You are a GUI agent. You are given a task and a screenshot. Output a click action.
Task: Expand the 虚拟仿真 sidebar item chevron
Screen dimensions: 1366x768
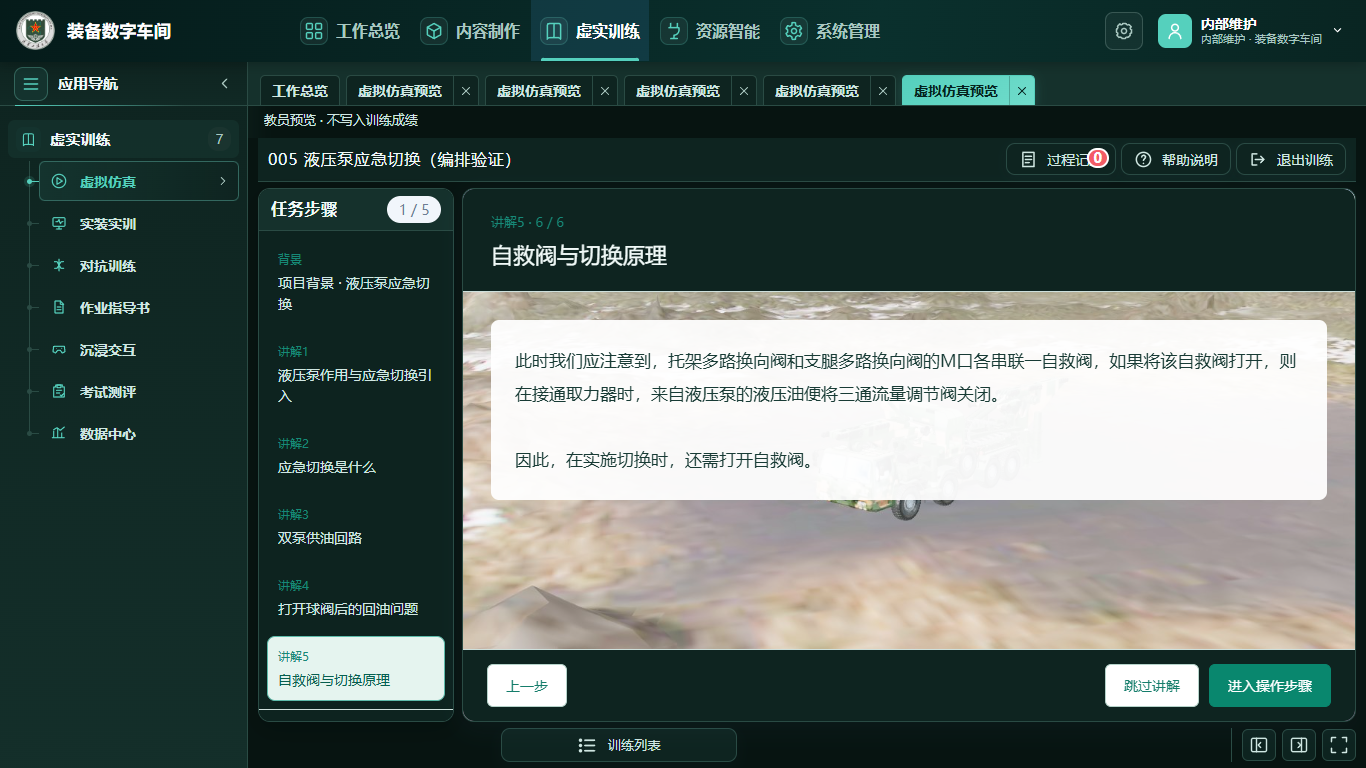pyautogui.click(x=222, y=182)
